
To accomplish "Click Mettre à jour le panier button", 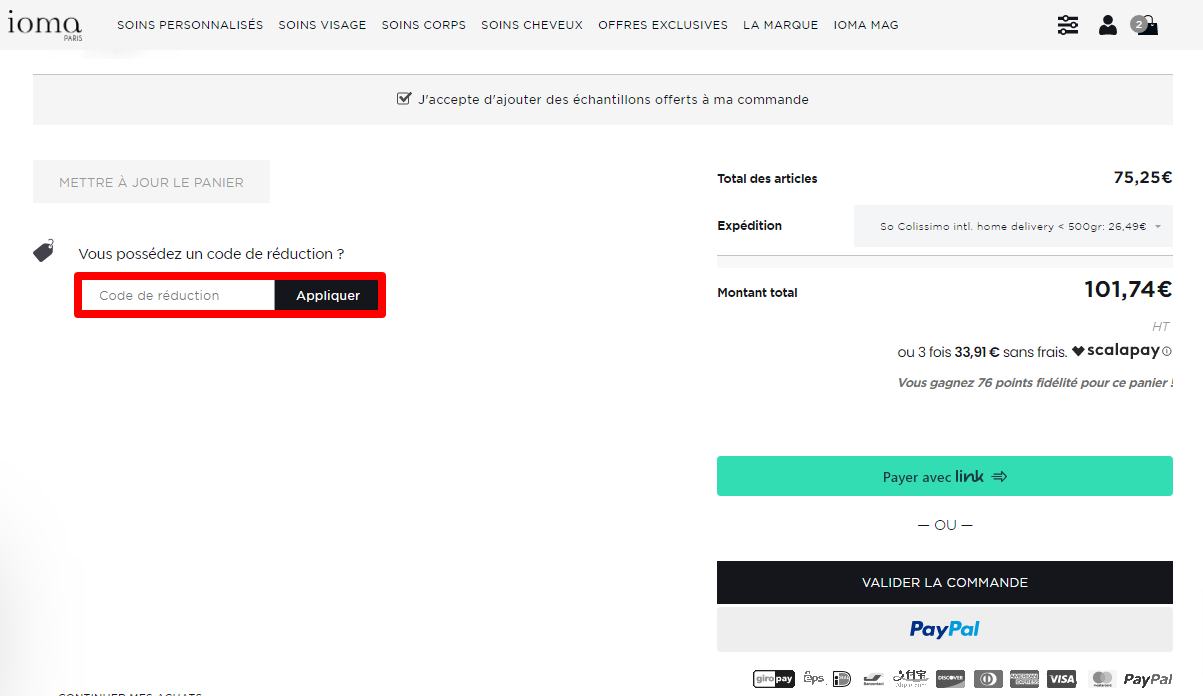I will click(x=151, y=182).
